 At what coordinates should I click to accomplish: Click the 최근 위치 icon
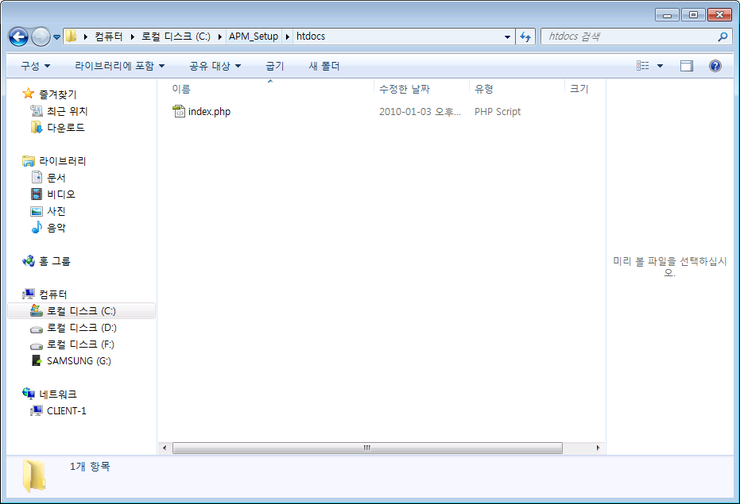click(36, 111)
